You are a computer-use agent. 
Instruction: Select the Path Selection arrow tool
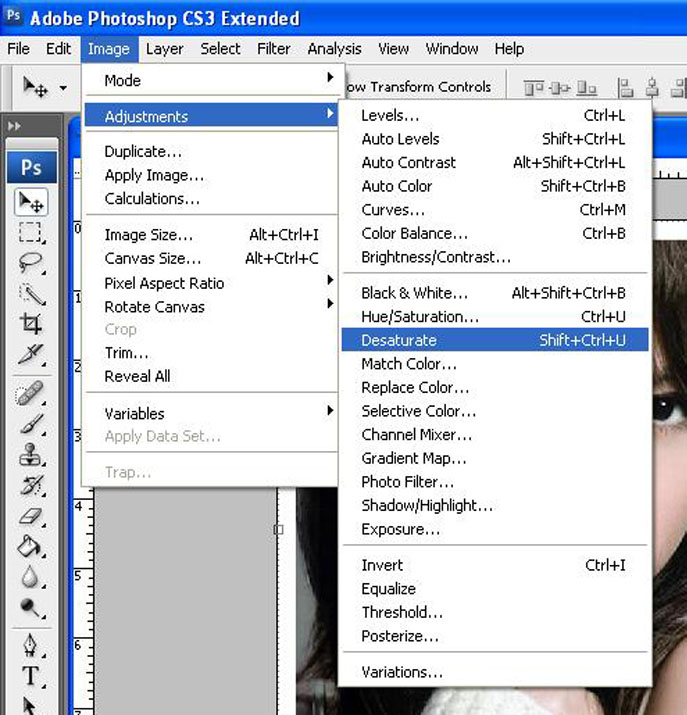(x=29, y=705)
